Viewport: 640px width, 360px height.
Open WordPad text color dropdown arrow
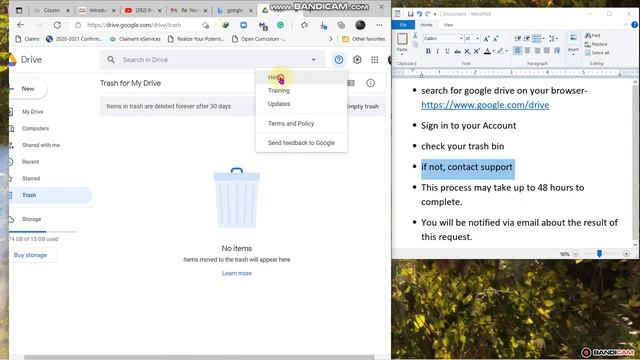[x=493, y=51]
